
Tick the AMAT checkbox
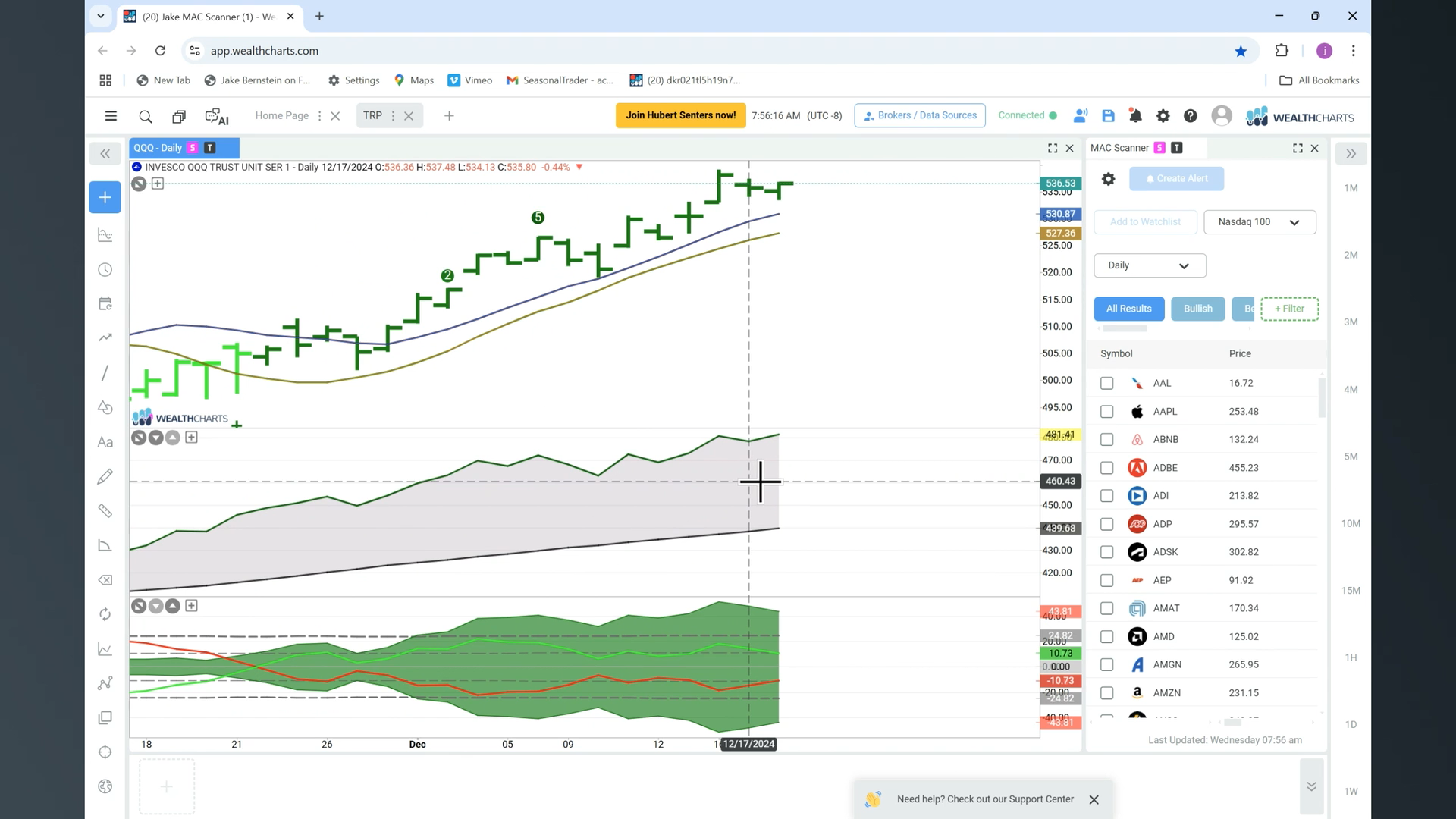[x=1107, y=608]
